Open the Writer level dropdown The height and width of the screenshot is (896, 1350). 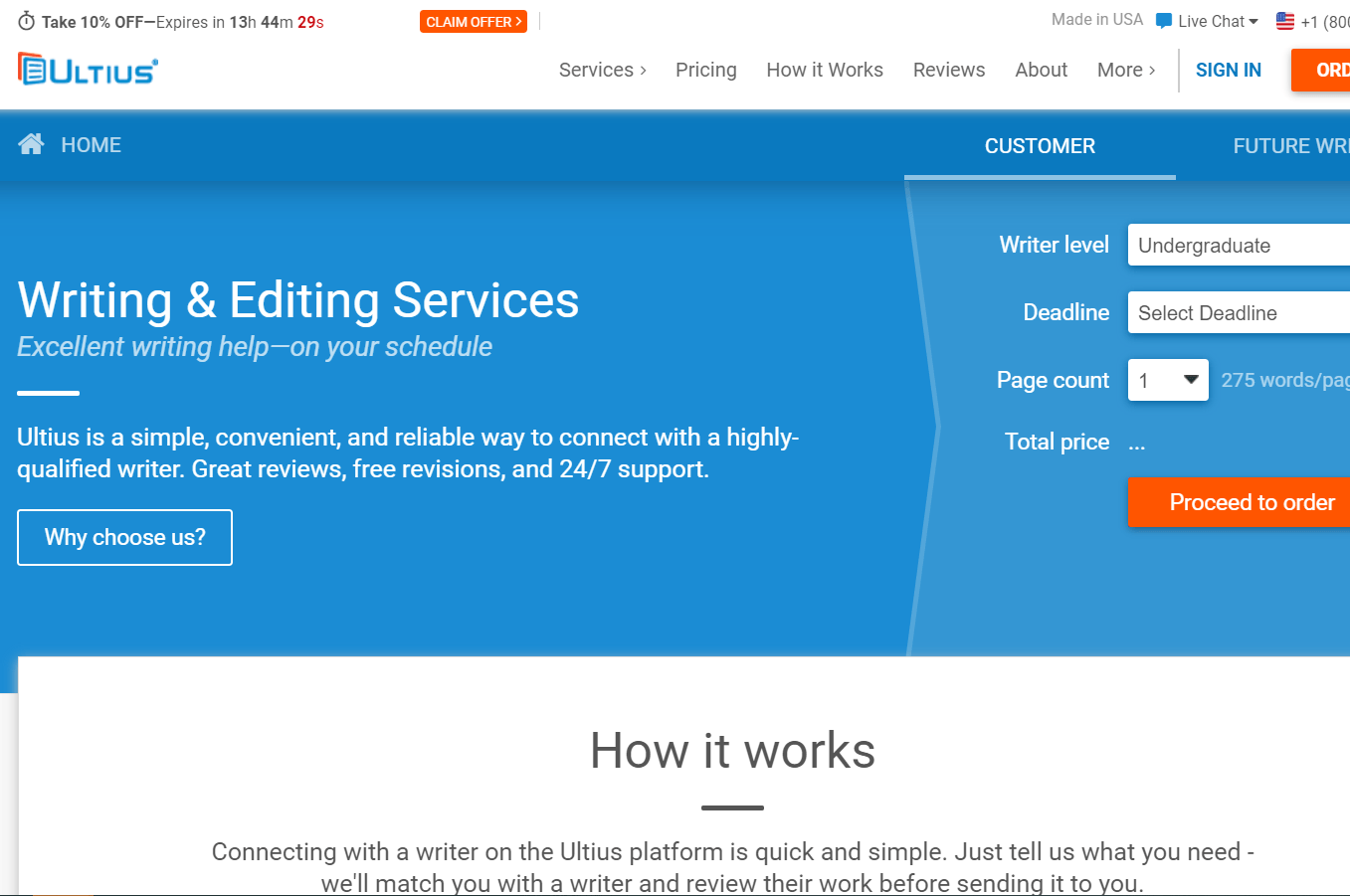point(1239,246)
